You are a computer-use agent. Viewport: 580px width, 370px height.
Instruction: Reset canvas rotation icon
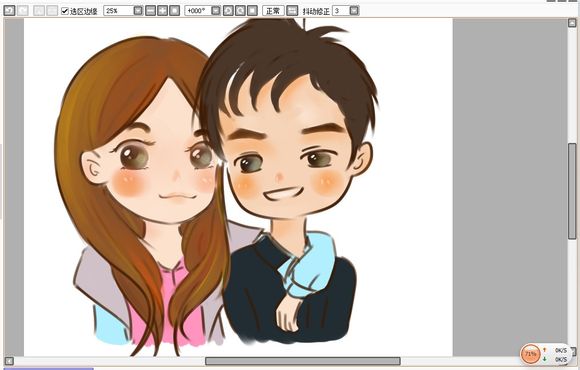click(252, 11)
